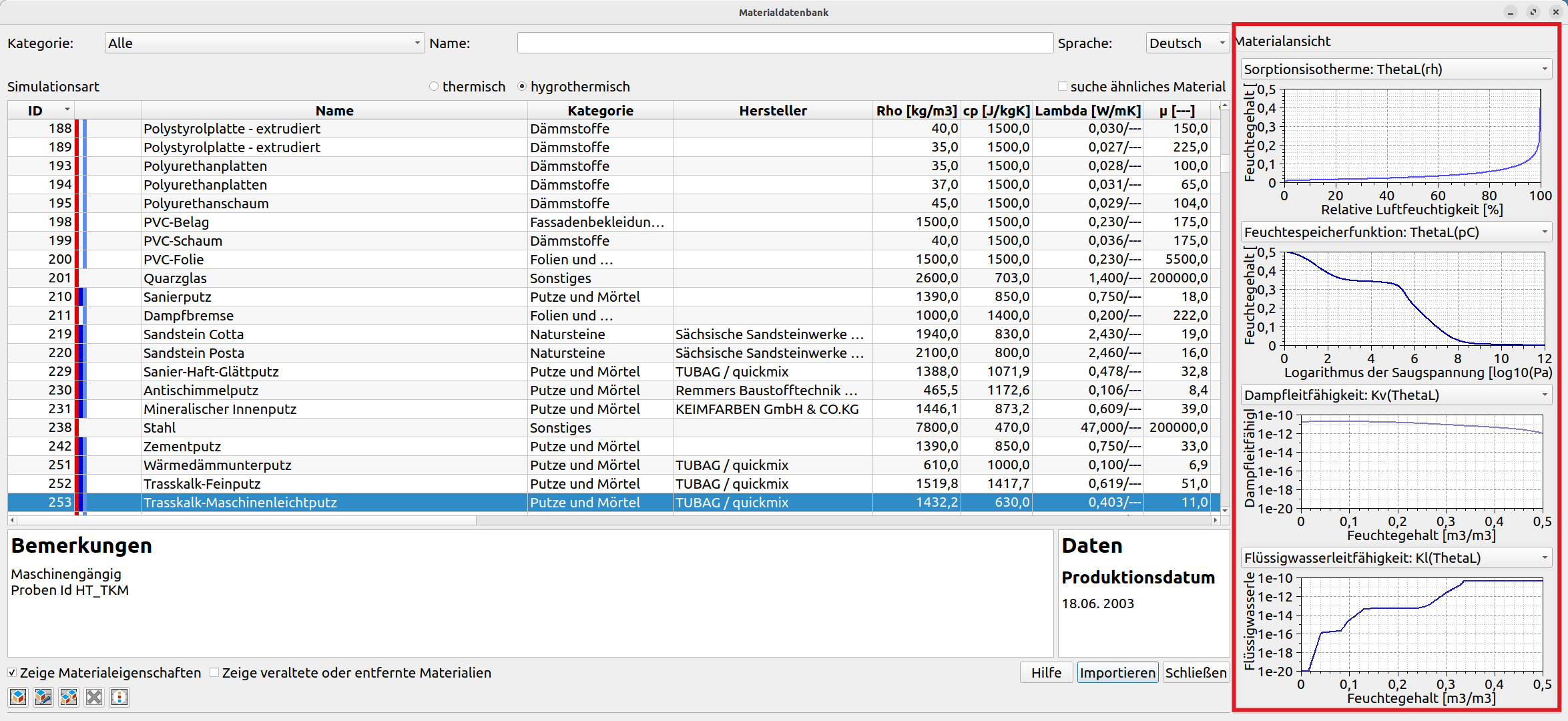The image size is (1568, 721).
Task: Click the gray X delete material icon
Action: tap(94, 697)
